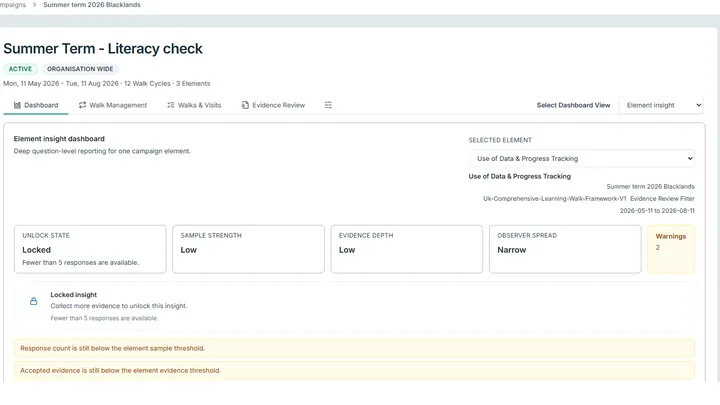The image size is (720, 405).
Task: Click the Walk Management cycle icon
Action: (82, 105)
